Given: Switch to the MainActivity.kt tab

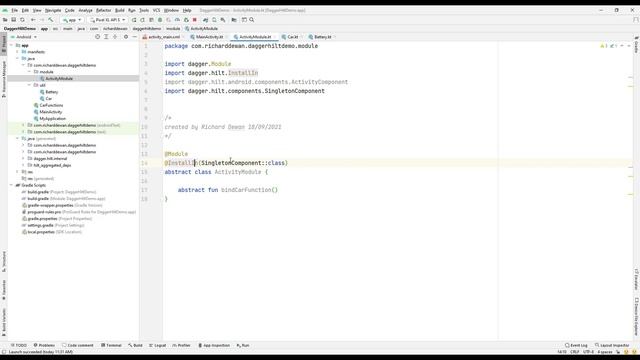Looking at the screenshot, I should click(x=207, y=37).
